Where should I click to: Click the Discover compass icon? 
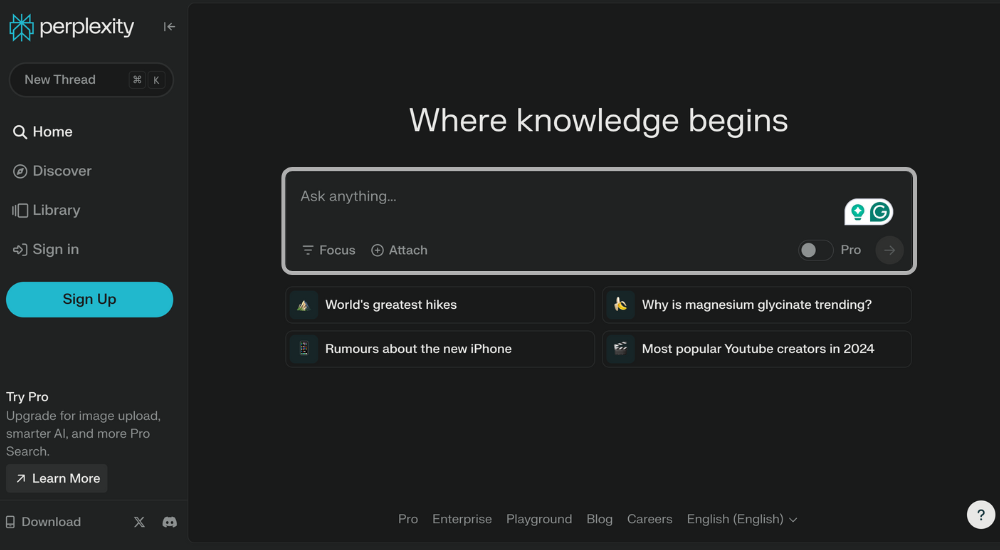click(x=20, y=171)
